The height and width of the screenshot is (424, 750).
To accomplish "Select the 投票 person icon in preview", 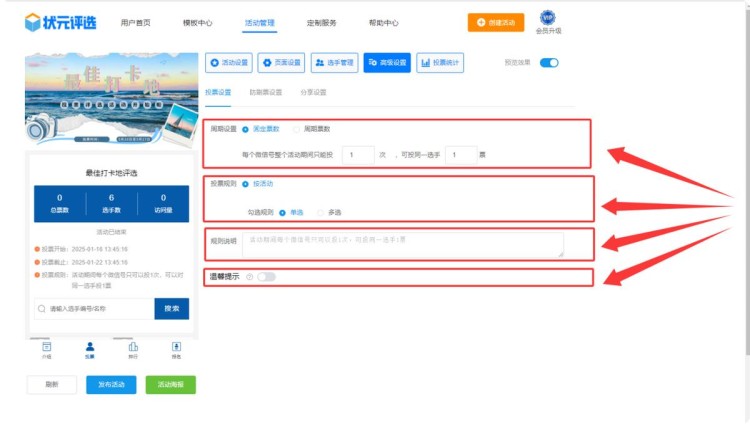I will [90, 346].
